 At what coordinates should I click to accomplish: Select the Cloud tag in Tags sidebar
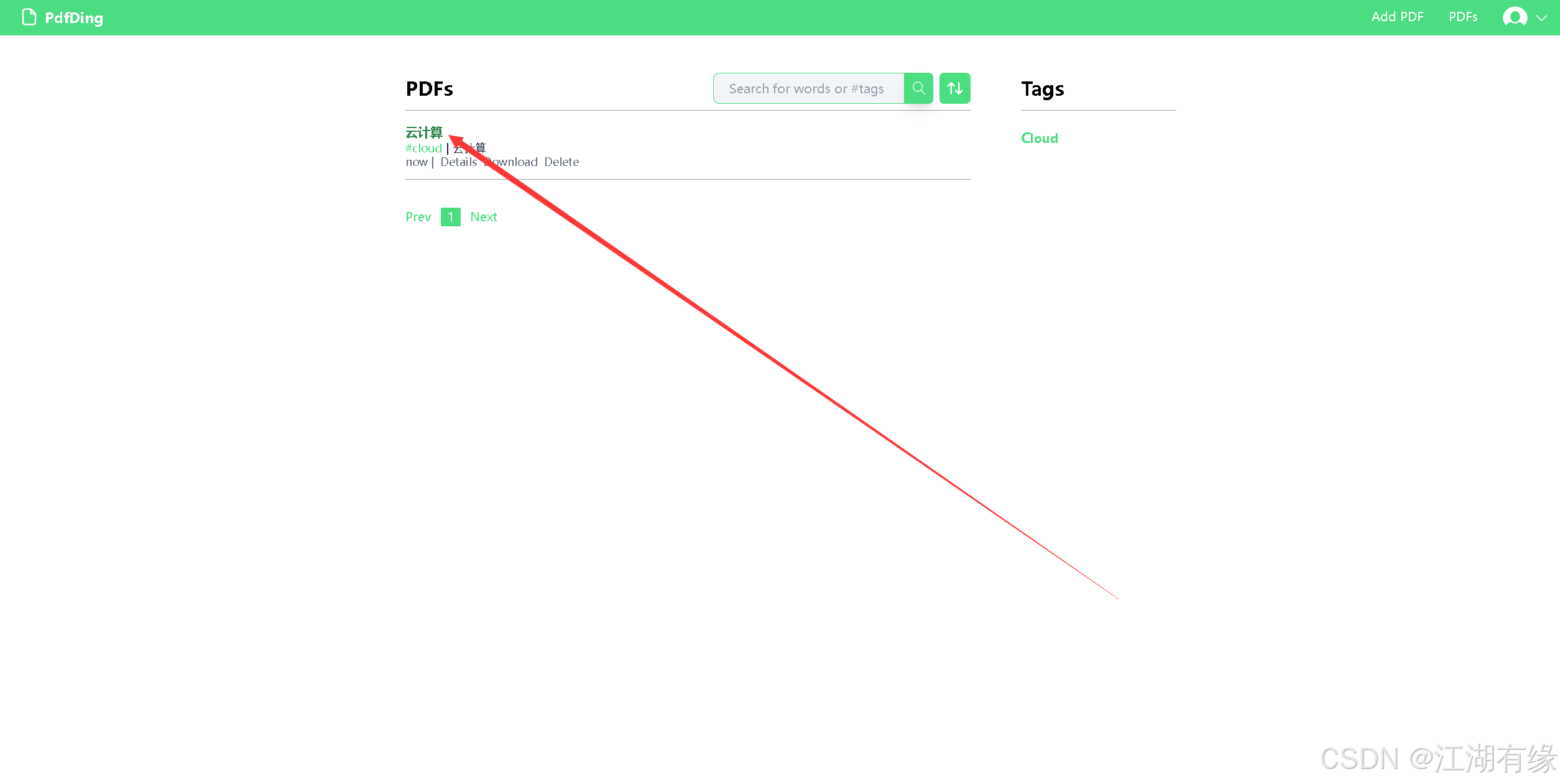[x=1039, y=138]
